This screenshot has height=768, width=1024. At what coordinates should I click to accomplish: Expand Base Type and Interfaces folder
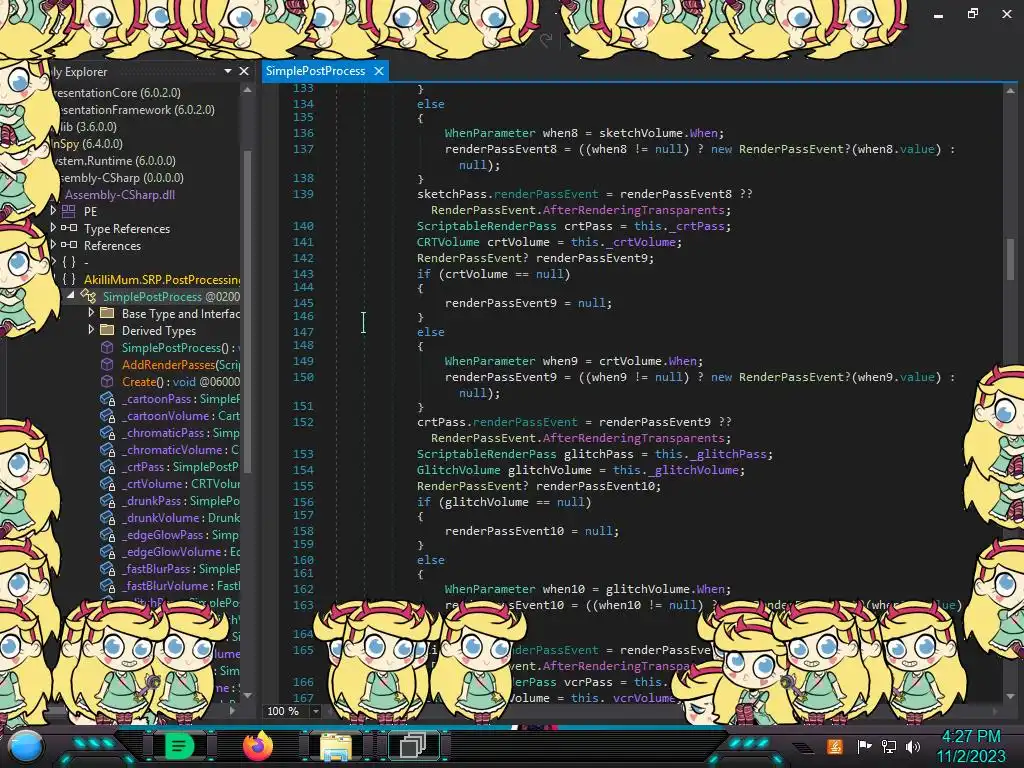pos(91,313)
